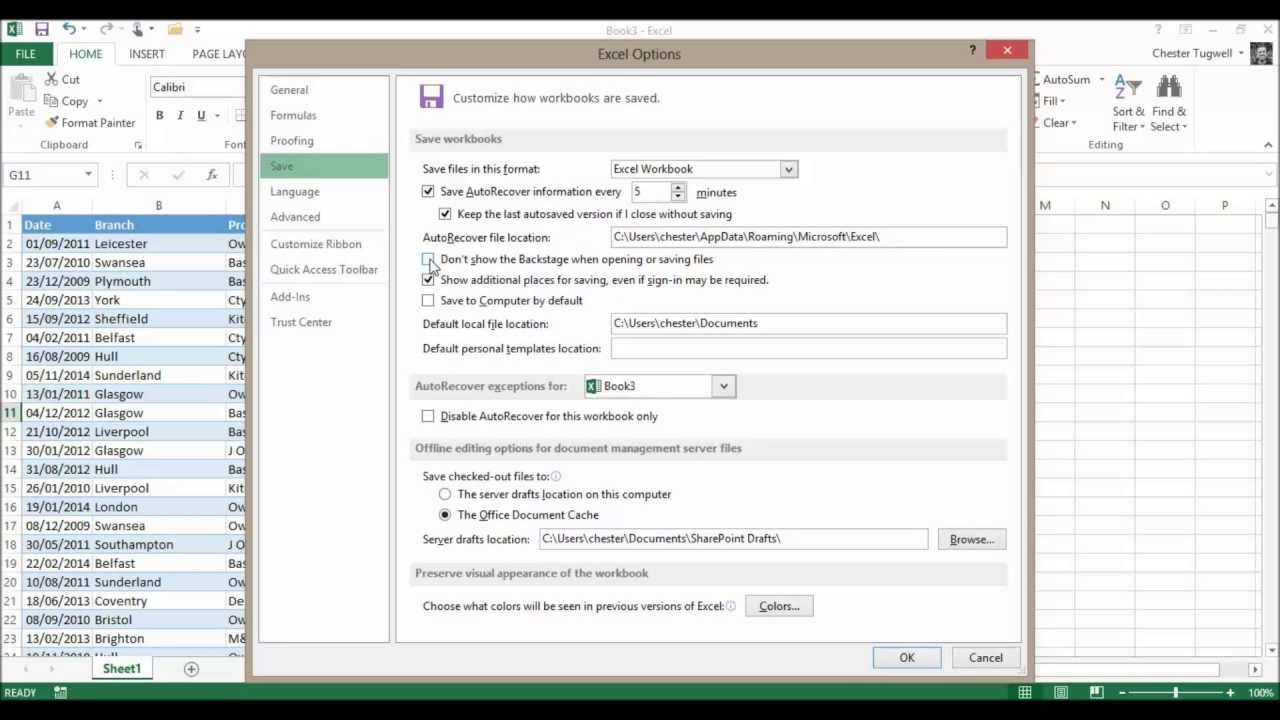Click the Touch/Mouse mode icon
Image resolution: width=1280 pixels, height=720 pixels.
[x=137, y=30]
